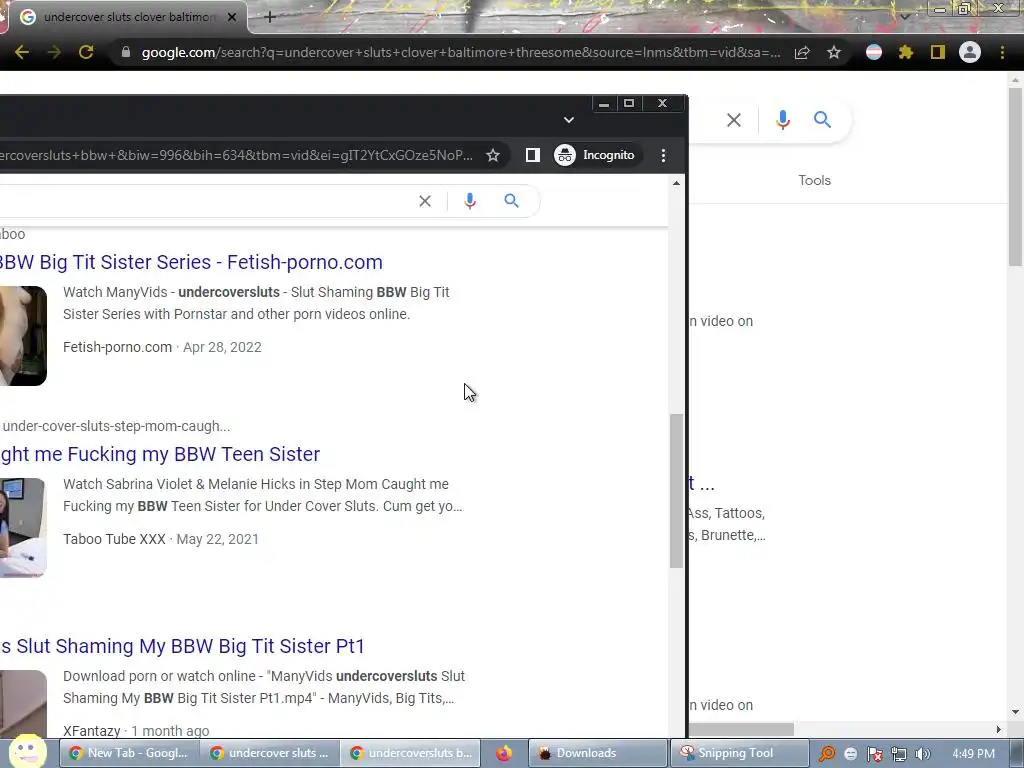Viewport: 1024px width, 768px height.
Task: Open the thumbnail beside the May 22, 2021 result
Action: tap(23, 528)
